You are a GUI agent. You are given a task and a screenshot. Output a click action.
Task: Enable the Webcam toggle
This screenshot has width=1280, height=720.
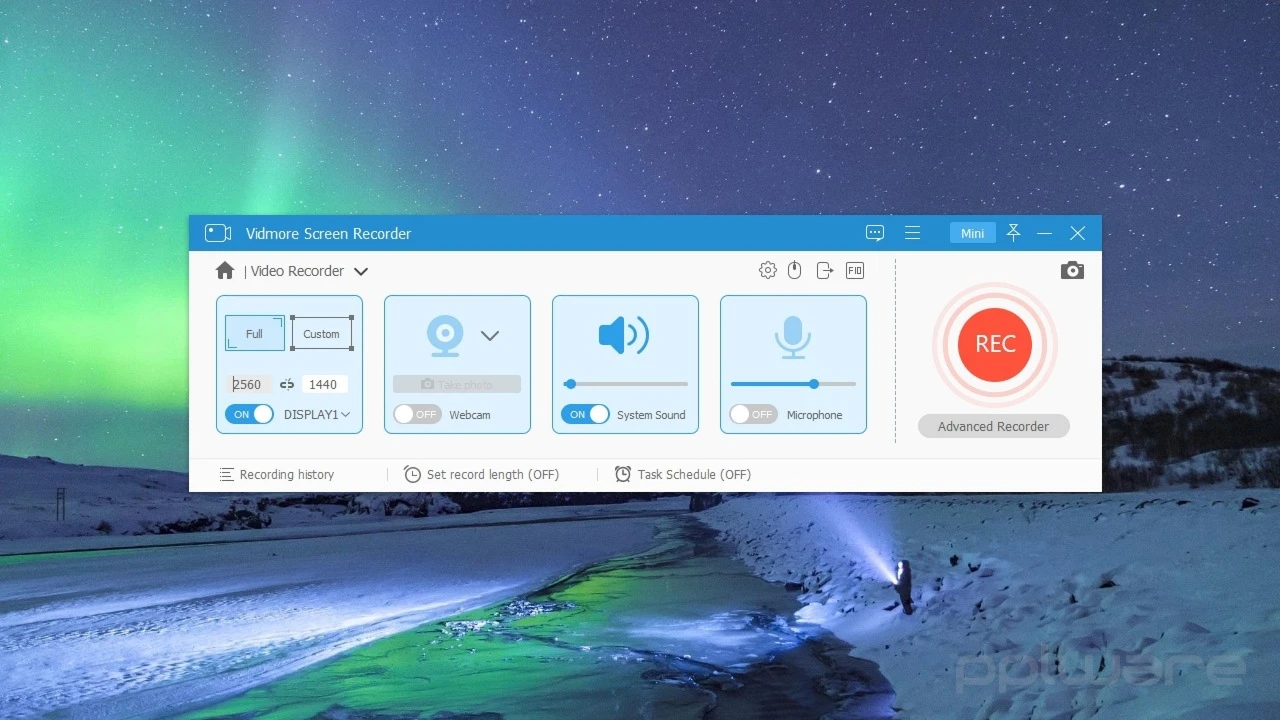coord(417,414)
